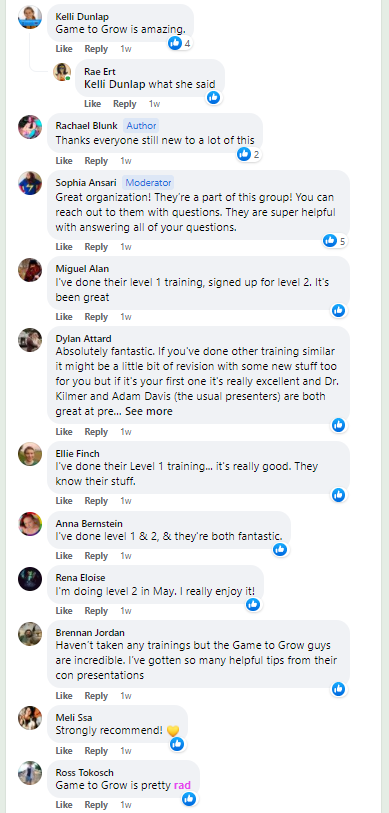Click the like reaction icon on Kelli Dunlap's comment

pyautogui.click(x=175, y=43)
